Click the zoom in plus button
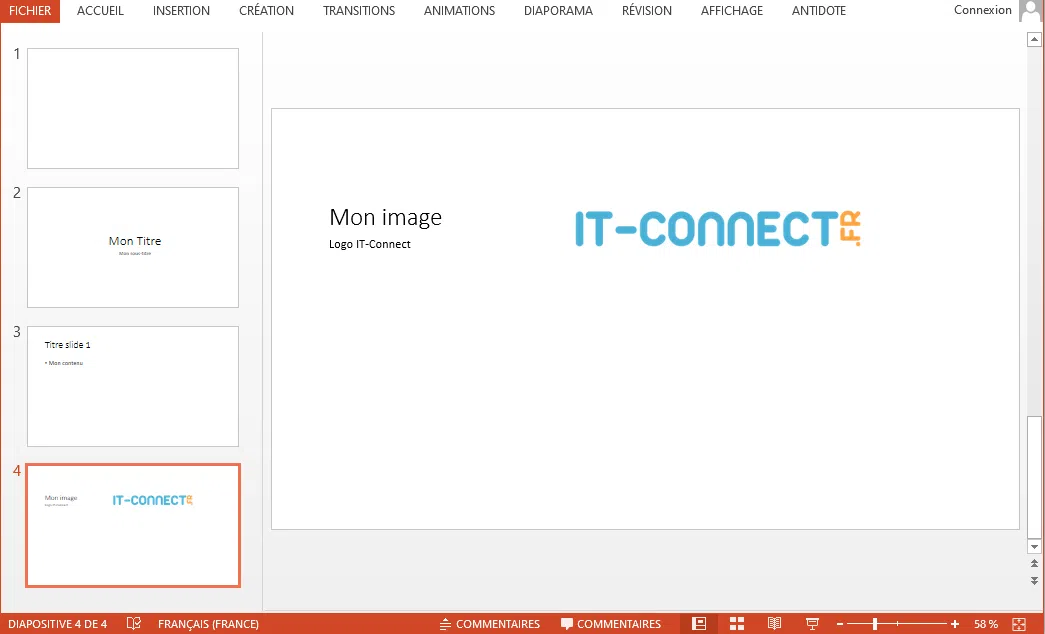Image resolution: width=1045 pixels, height=634 pixels. click(x=955, y=624)
